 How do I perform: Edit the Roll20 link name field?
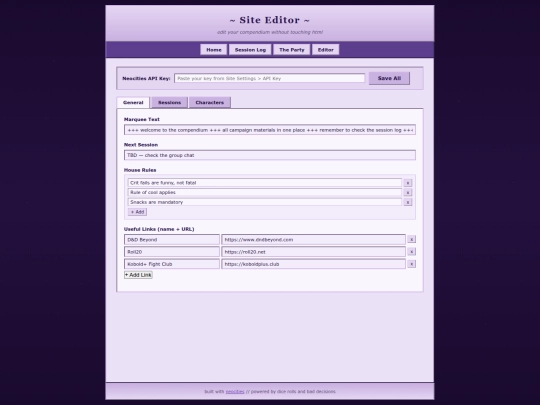[172, 252]
